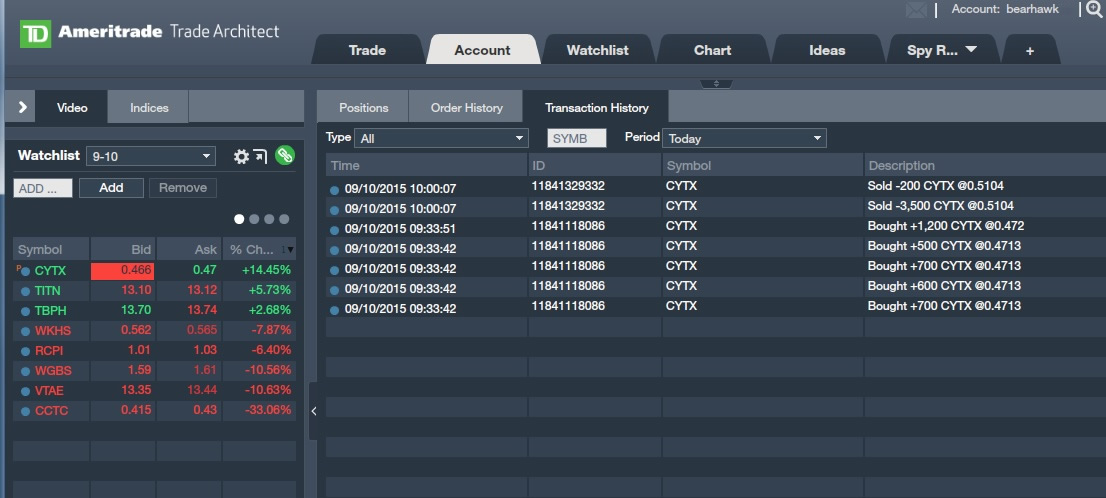Open the Watchlist 9-10 dropdown

coord(150,156)
